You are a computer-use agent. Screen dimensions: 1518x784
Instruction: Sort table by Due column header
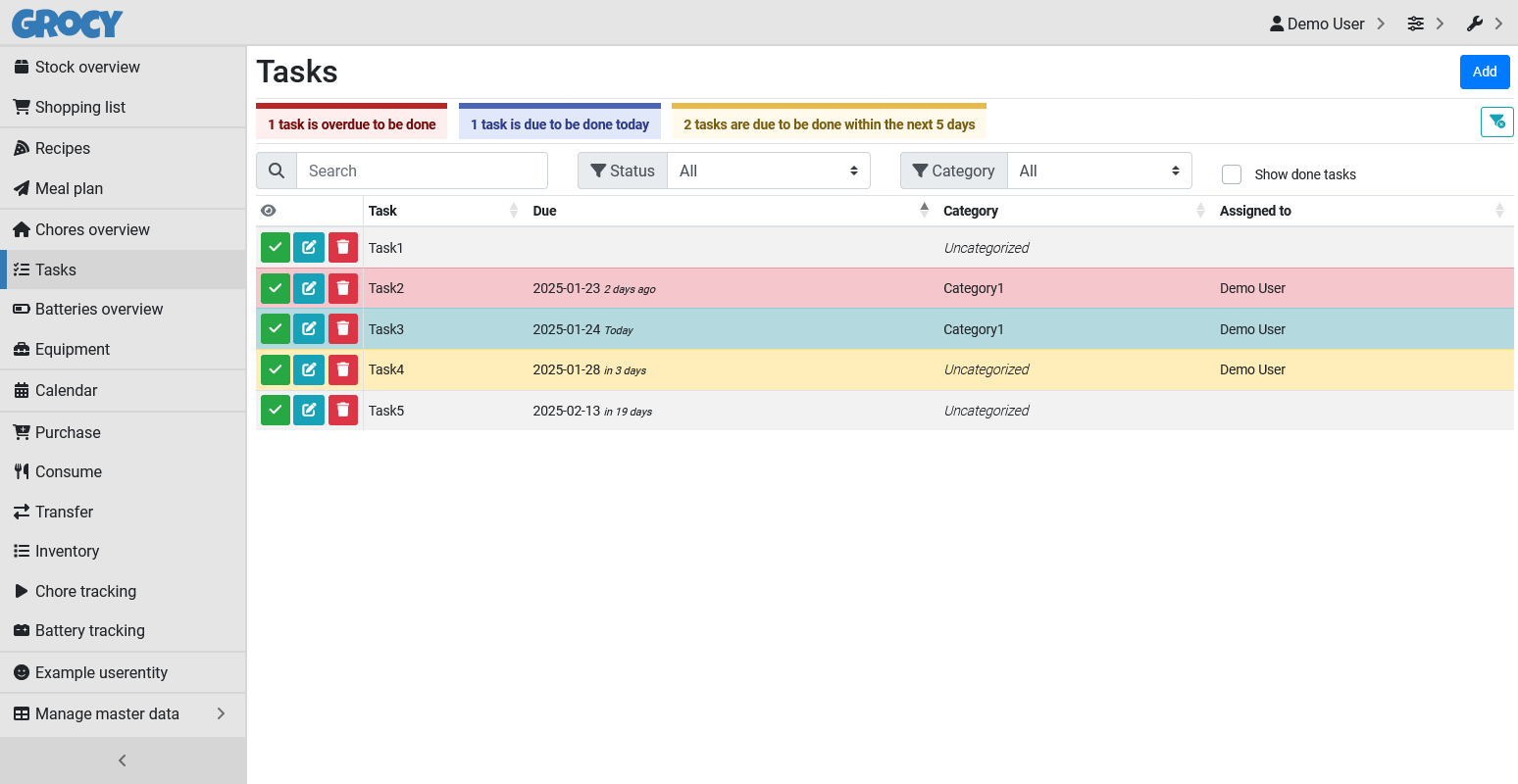(545, 211)
